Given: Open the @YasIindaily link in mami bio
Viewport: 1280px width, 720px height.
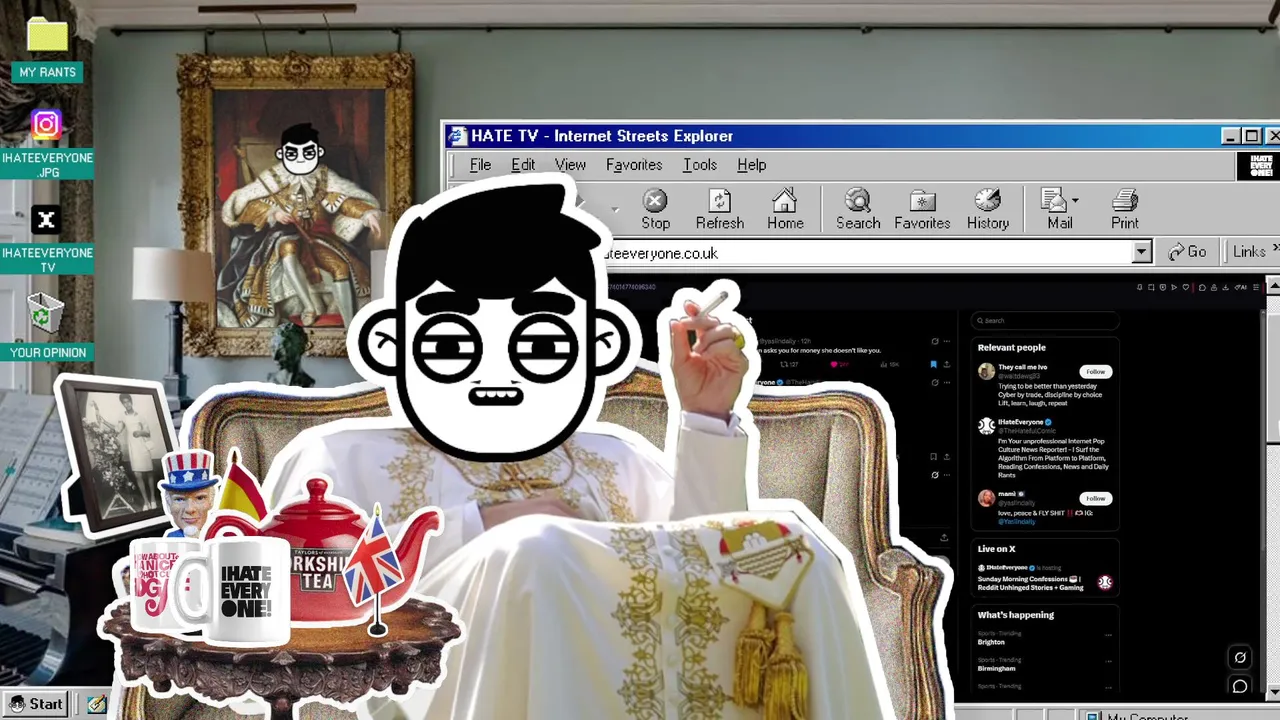Looking at the screenshot, I should click(1017, 522).
